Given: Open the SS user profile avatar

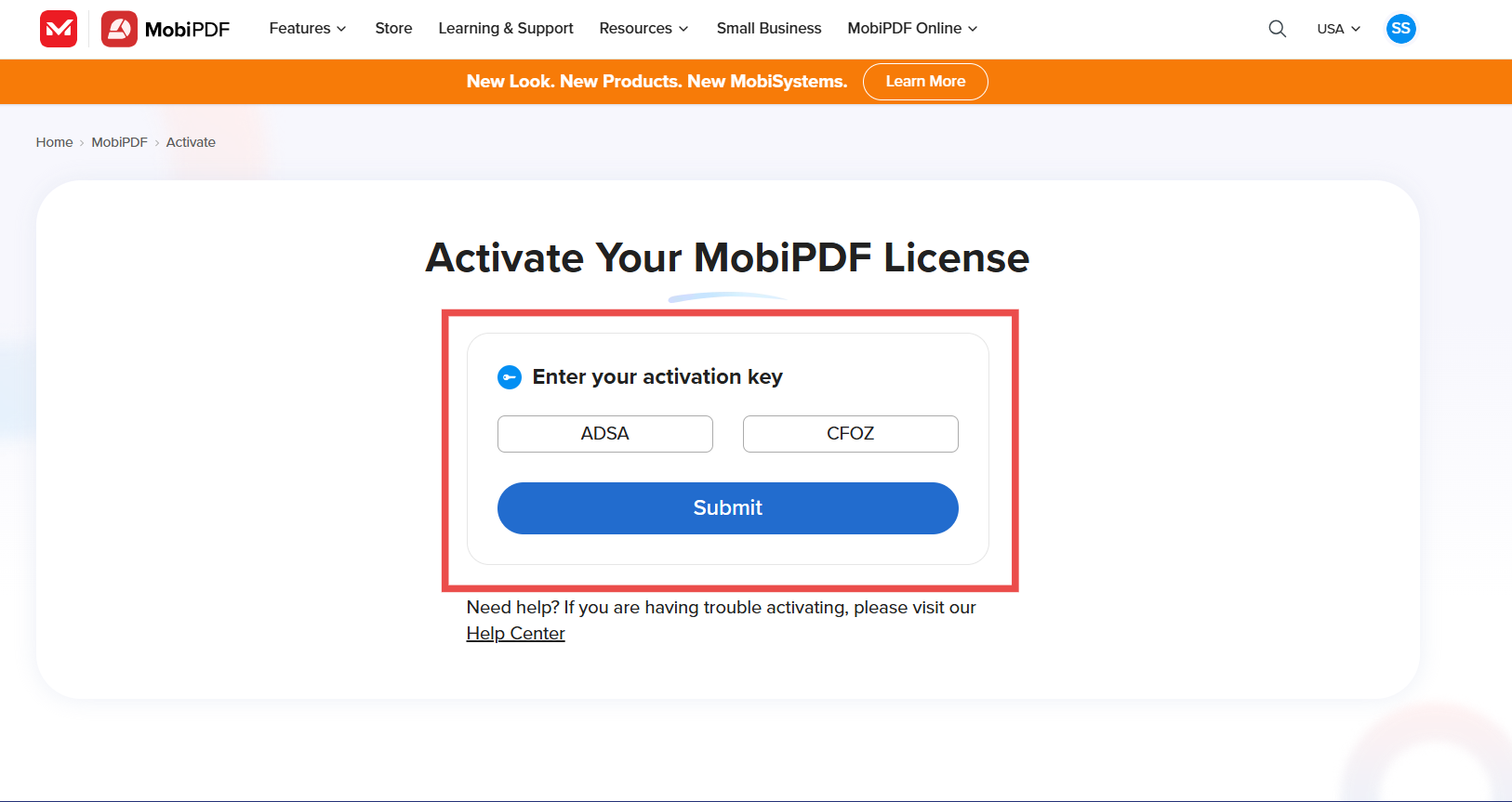Looking at the screenshot, I should point(1400,29).
